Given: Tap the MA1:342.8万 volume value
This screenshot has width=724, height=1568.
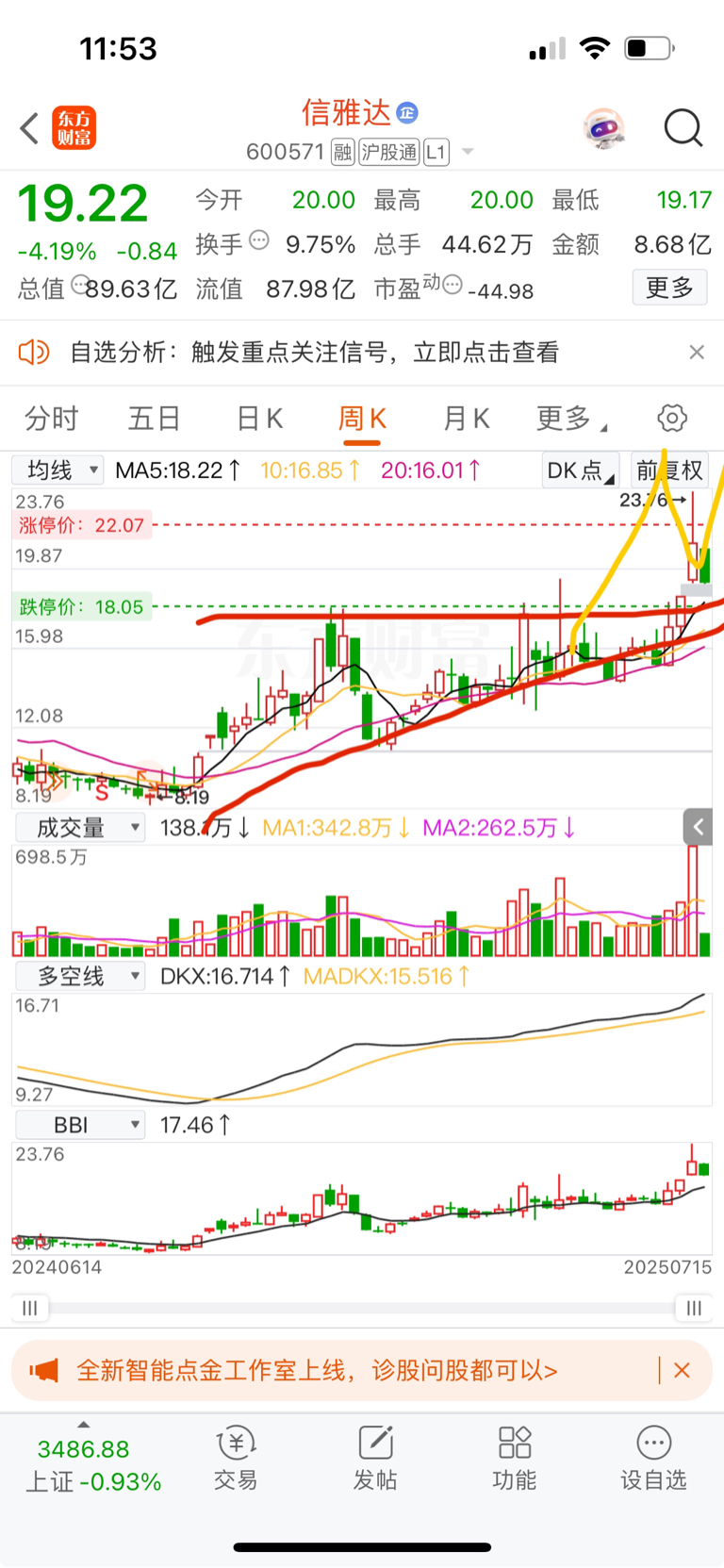Looking at the screenshot, I should coord(337,828).
